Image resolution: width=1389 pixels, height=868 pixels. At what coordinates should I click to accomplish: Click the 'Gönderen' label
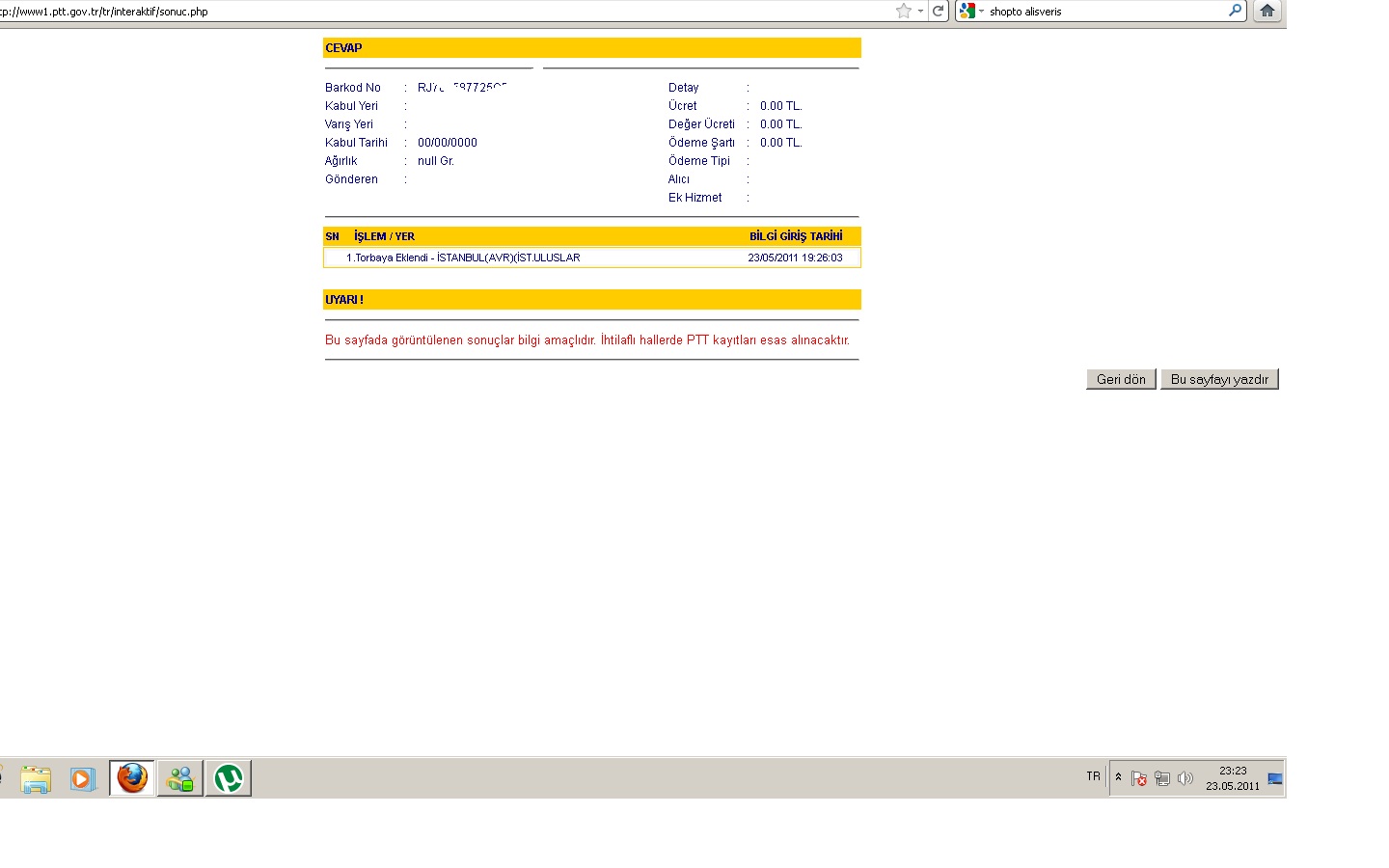(351, 179)
